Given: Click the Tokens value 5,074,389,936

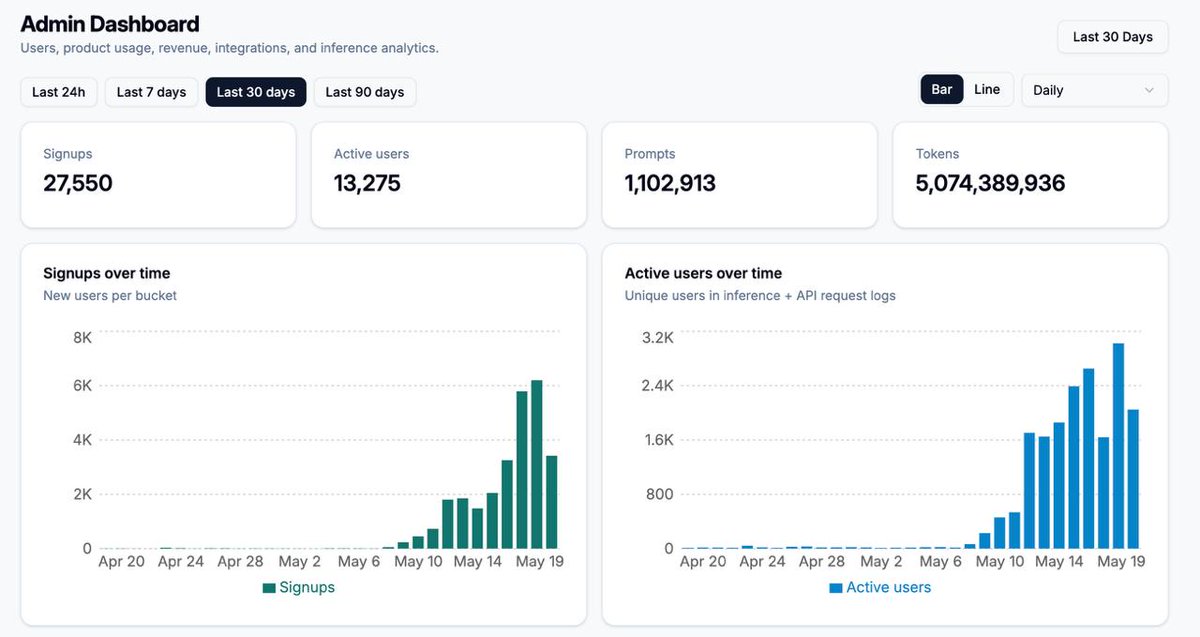Looking at the screenshot, I should click(x=991, y=183).
